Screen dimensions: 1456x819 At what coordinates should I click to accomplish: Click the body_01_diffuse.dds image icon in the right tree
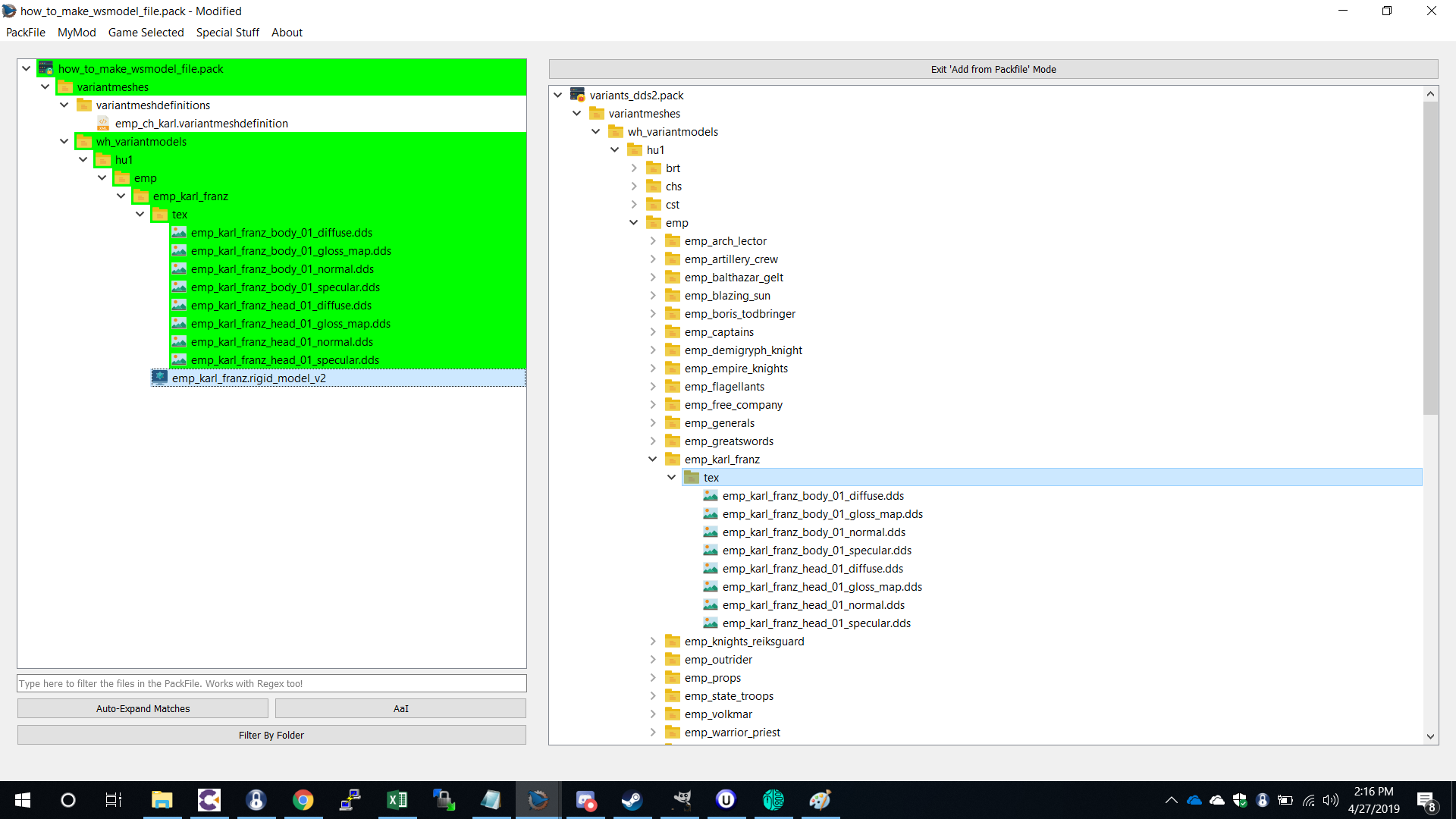pos(711,495)
